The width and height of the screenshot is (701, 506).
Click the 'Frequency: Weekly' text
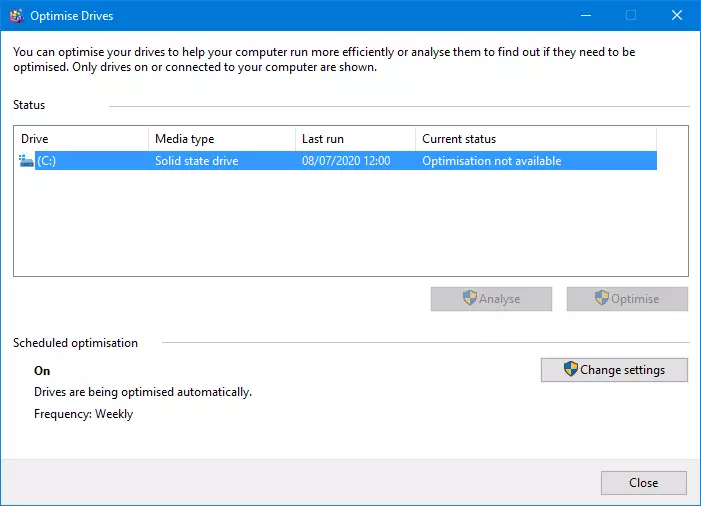click(x=84, y=414)
